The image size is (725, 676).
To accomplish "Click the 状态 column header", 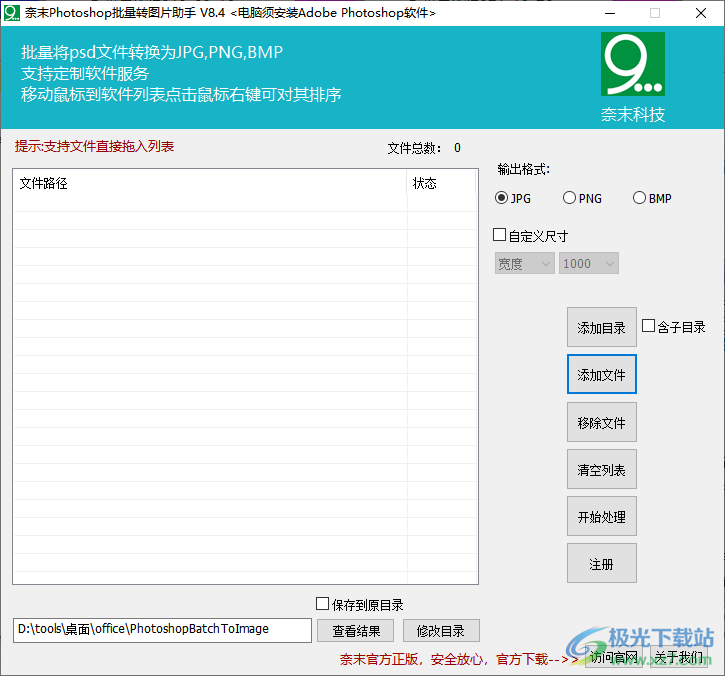I will 442,183.
